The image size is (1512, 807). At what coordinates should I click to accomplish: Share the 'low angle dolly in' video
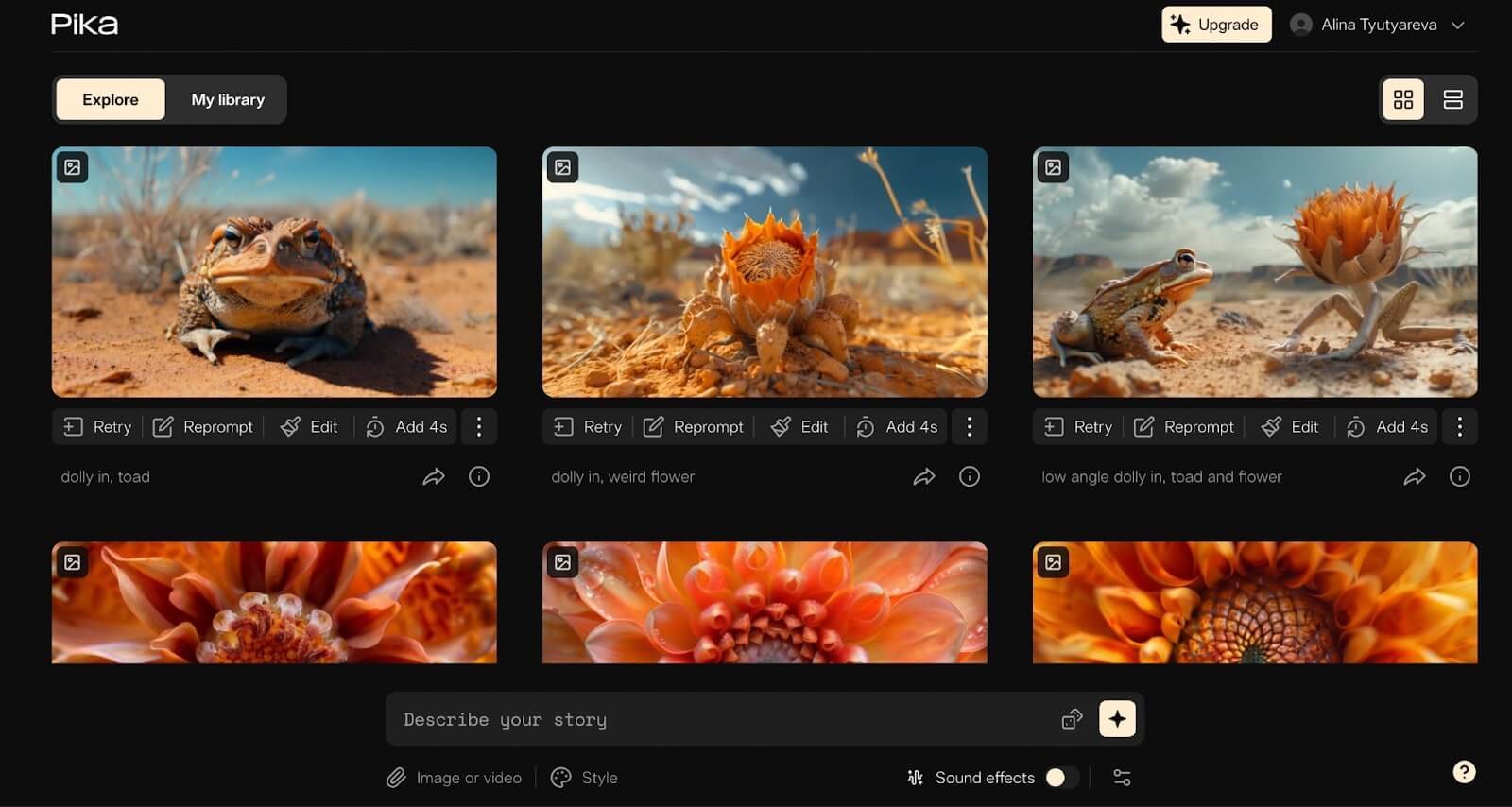(1415, 477)
